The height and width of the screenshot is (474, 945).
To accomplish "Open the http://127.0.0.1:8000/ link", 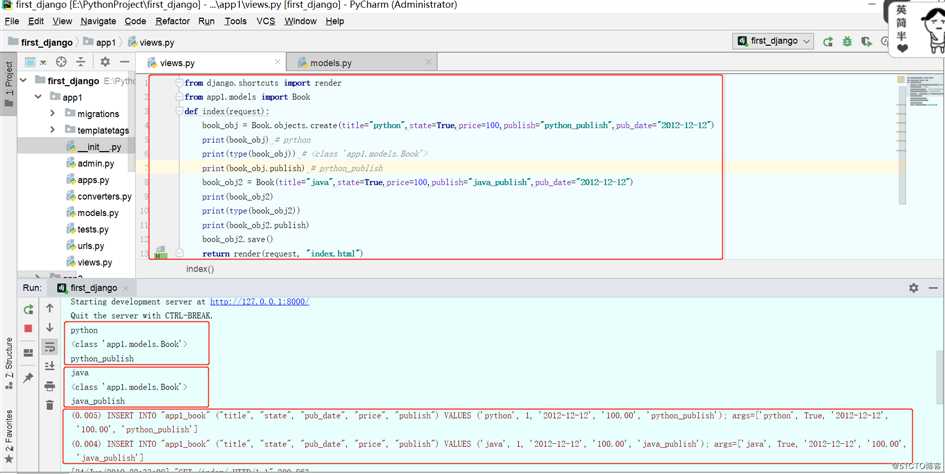I will (259, 302).
